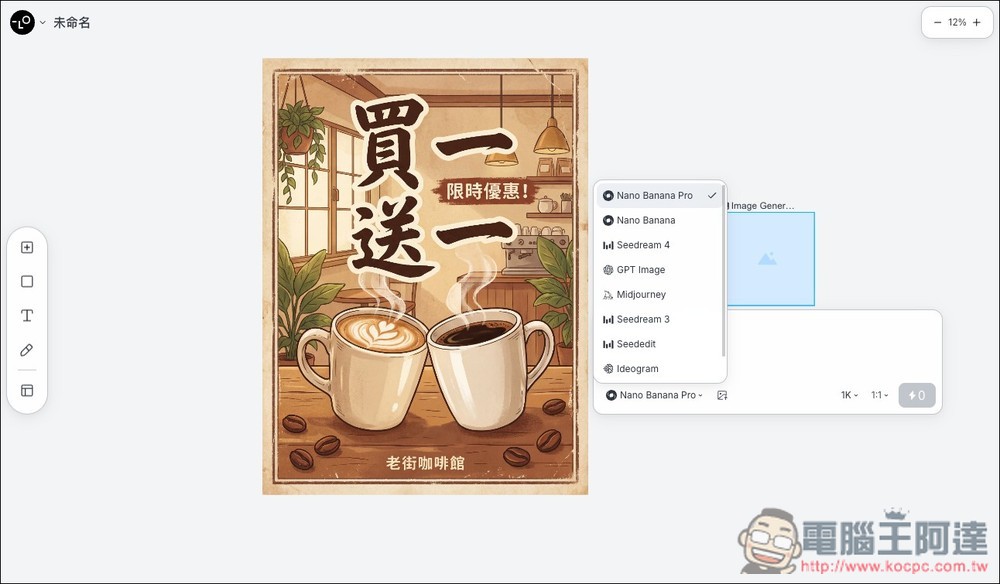Viewport: 1000px width, 584px height.
Task: Click the 12% zoom level indicator
Action: [x=957, y=22]
